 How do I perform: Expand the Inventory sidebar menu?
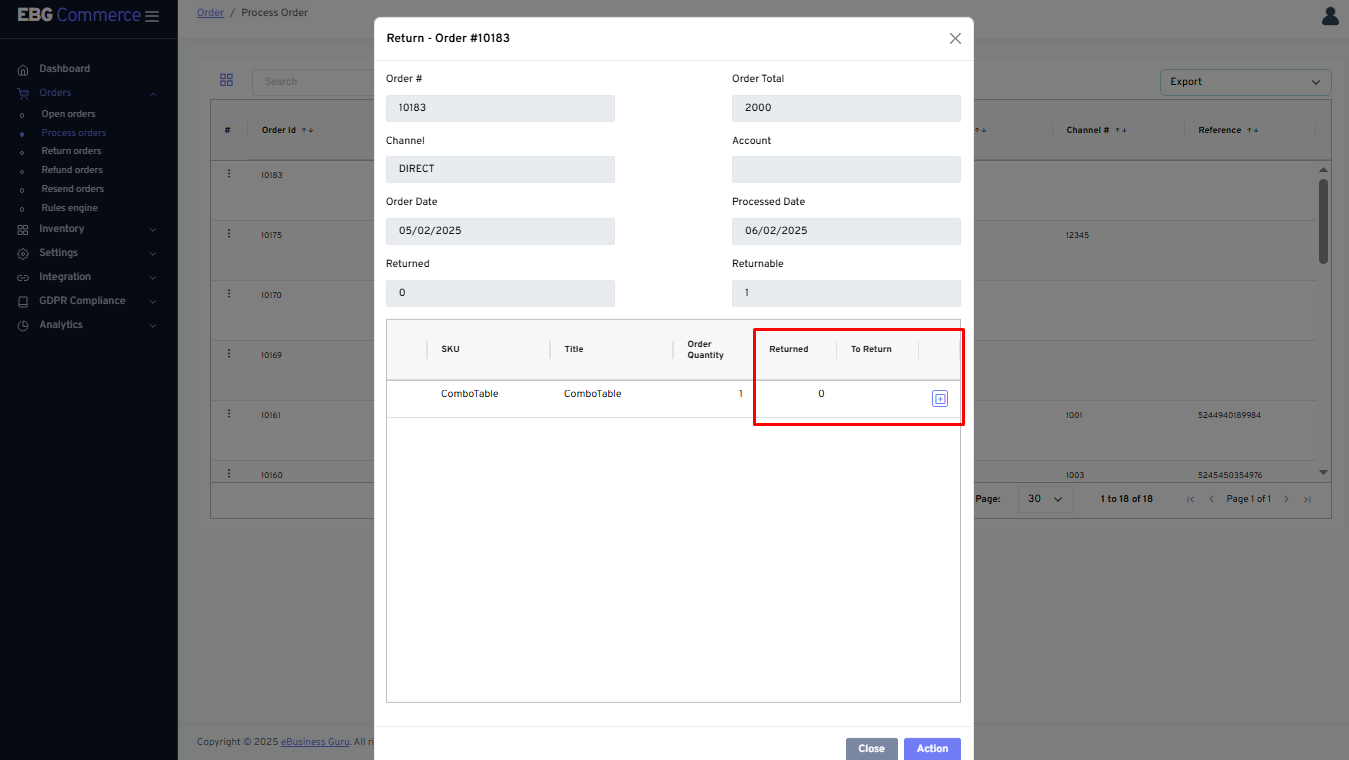[88, 229]
